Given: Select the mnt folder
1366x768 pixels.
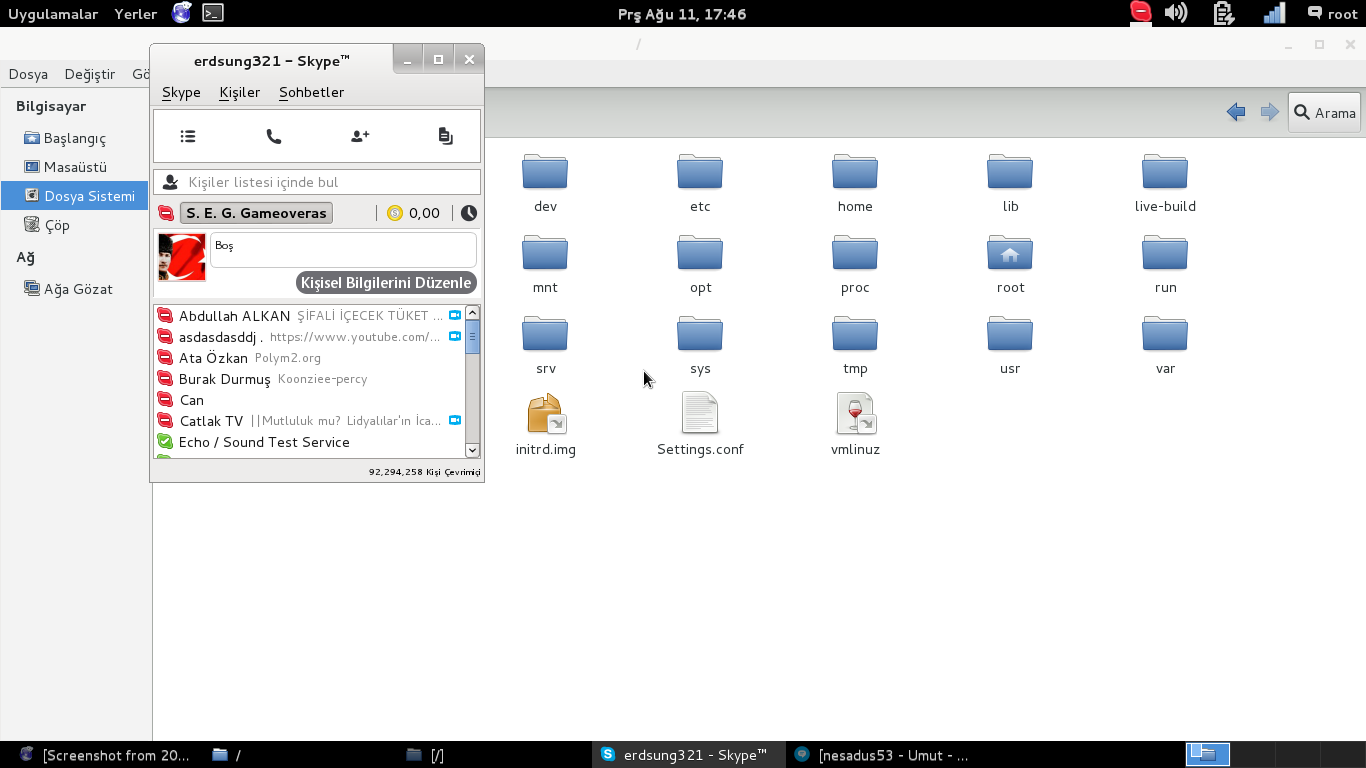Looking at the screenshot, I should [545, 265].
